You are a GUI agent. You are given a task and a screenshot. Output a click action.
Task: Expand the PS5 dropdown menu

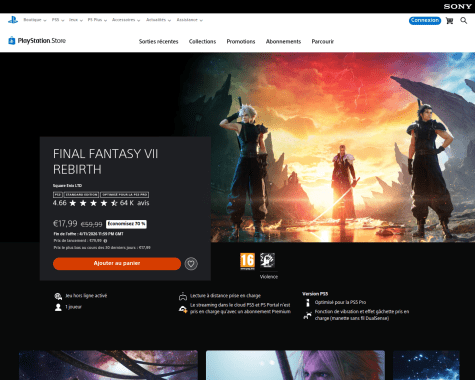point(58,20)
